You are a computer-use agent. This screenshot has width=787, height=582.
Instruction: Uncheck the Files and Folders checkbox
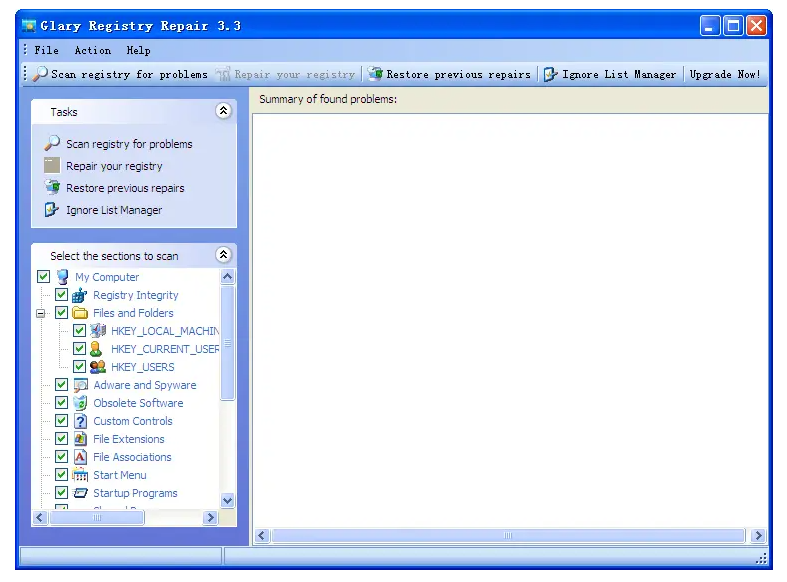[62, 313]
